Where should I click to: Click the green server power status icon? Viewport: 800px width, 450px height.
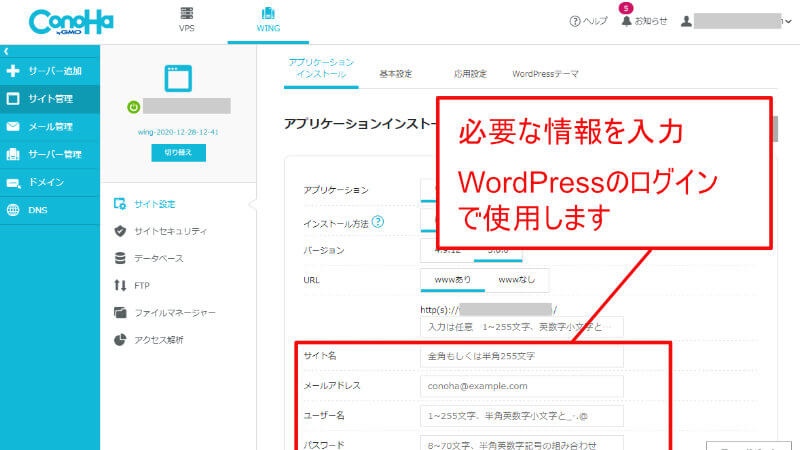tap(134, 107)
